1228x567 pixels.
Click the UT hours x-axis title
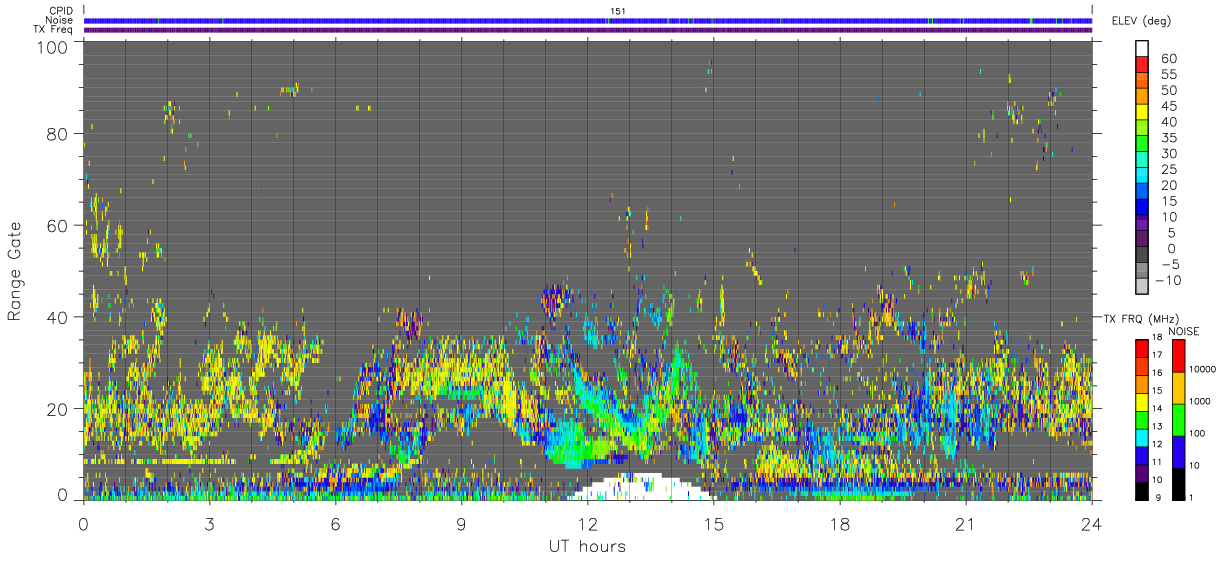click(x=587, y=546)
